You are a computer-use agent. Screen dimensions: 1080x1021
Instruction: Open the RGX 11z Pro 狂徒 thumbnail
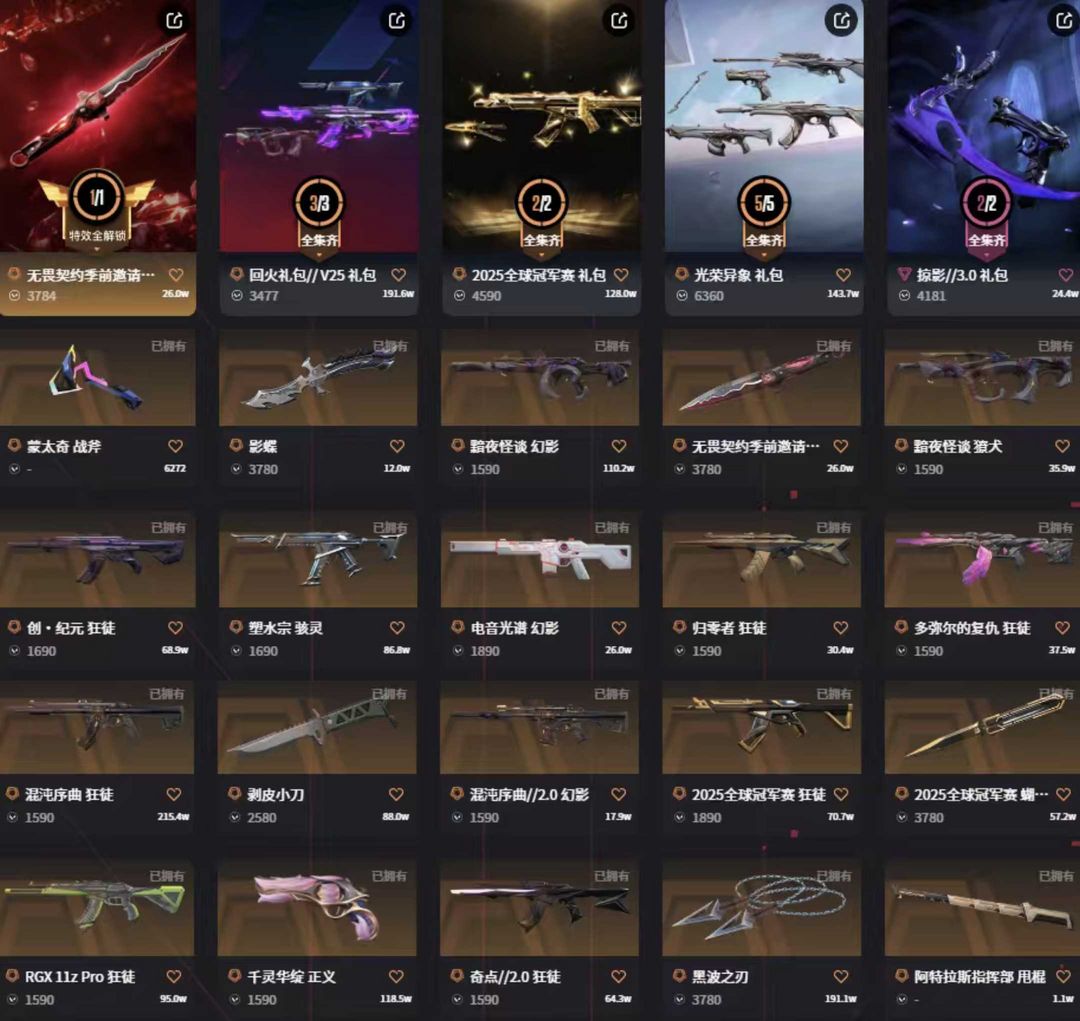point(96,909)
